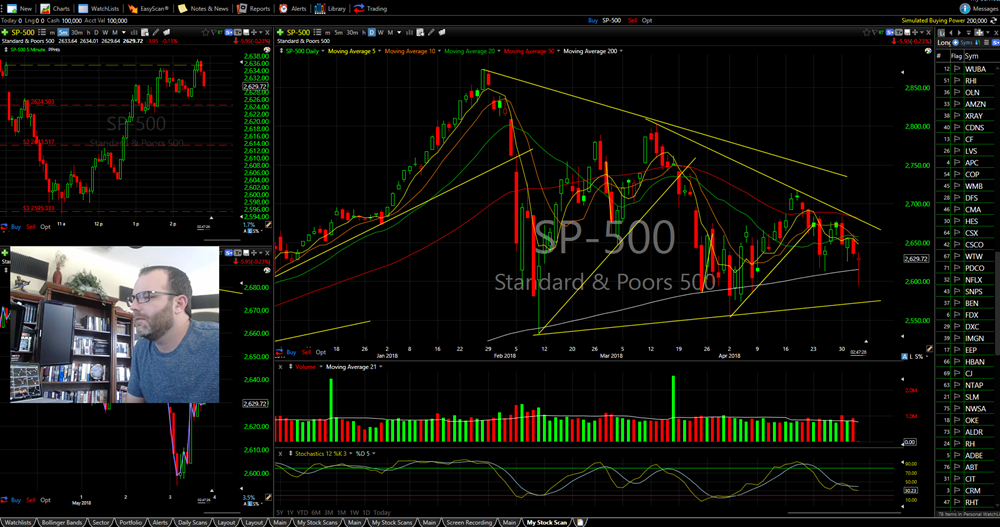Select NFLX row in the watchlist

(965, 279)
